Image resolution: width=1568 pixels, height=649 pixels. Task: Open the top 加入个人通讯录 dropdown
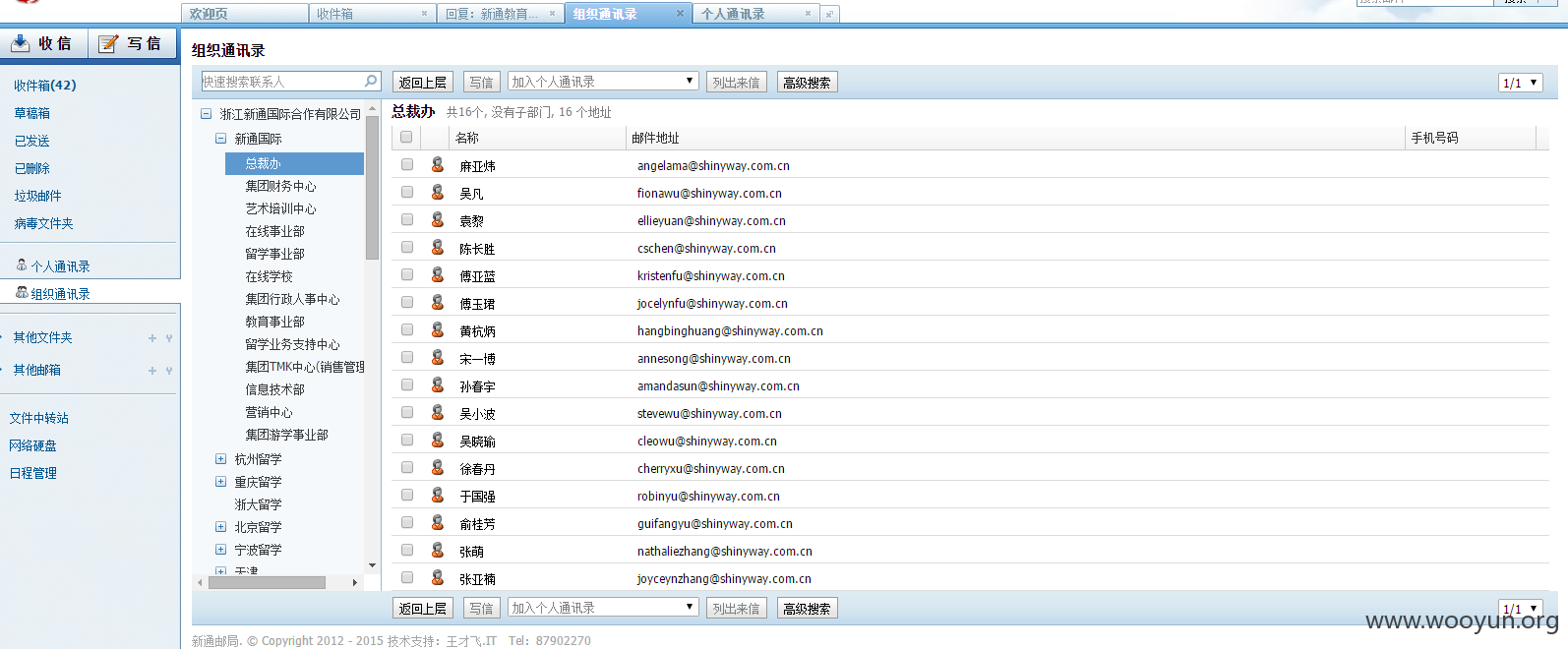603,82
